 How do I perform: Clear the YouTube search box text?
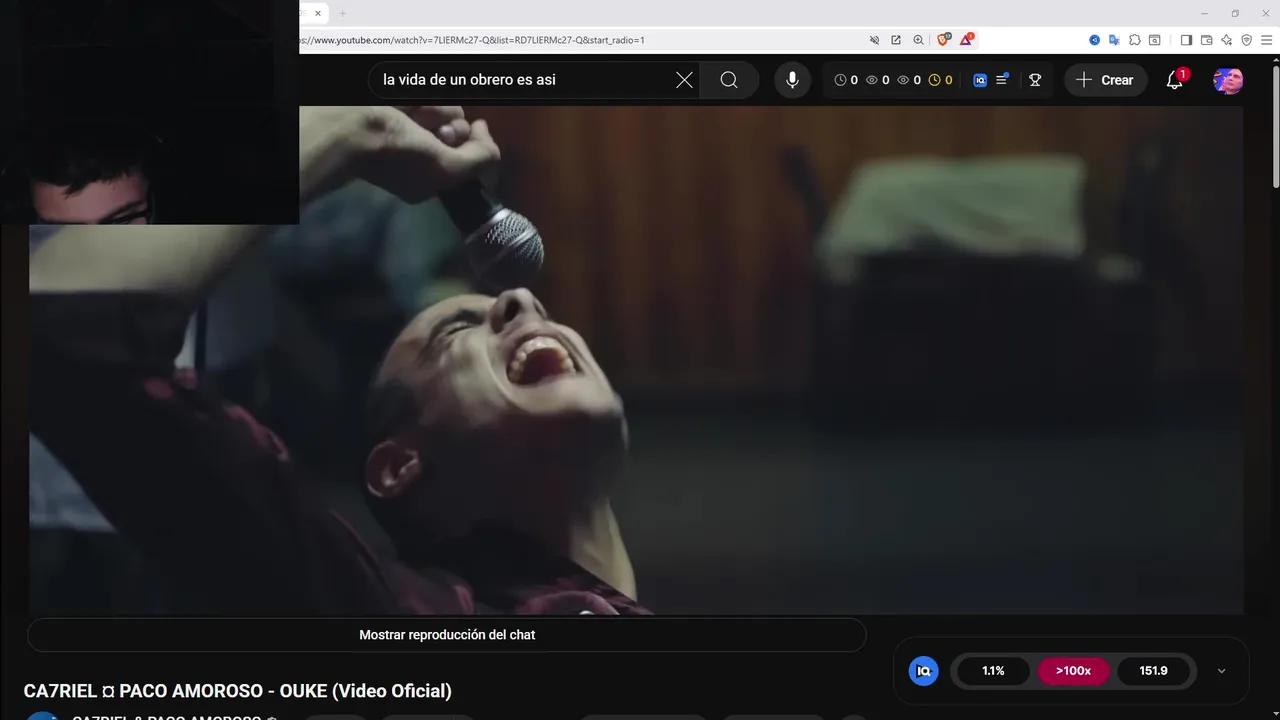(x=684, y=80)
